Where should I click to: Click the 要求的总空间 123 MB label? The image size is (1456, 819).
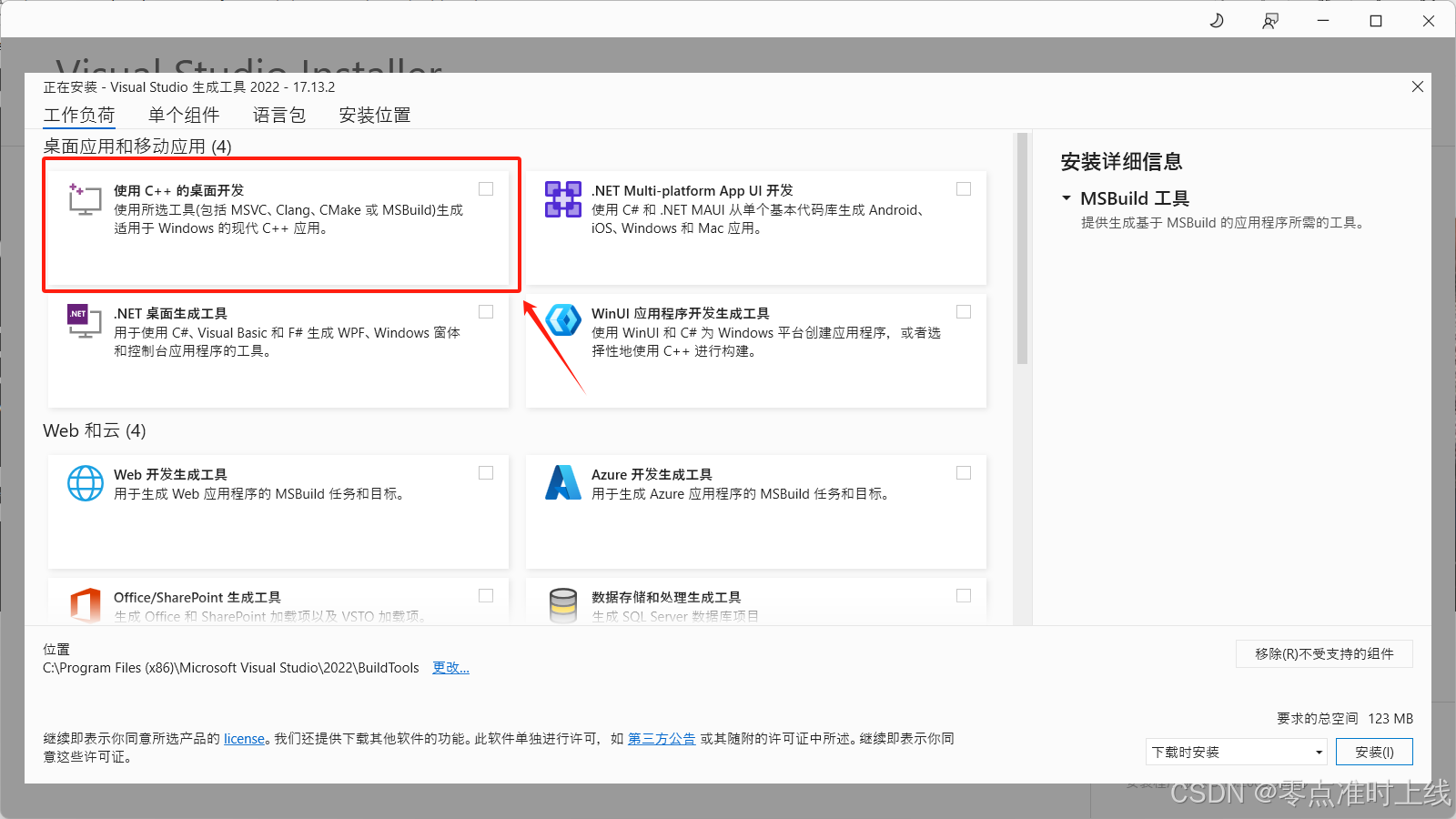1345,718
